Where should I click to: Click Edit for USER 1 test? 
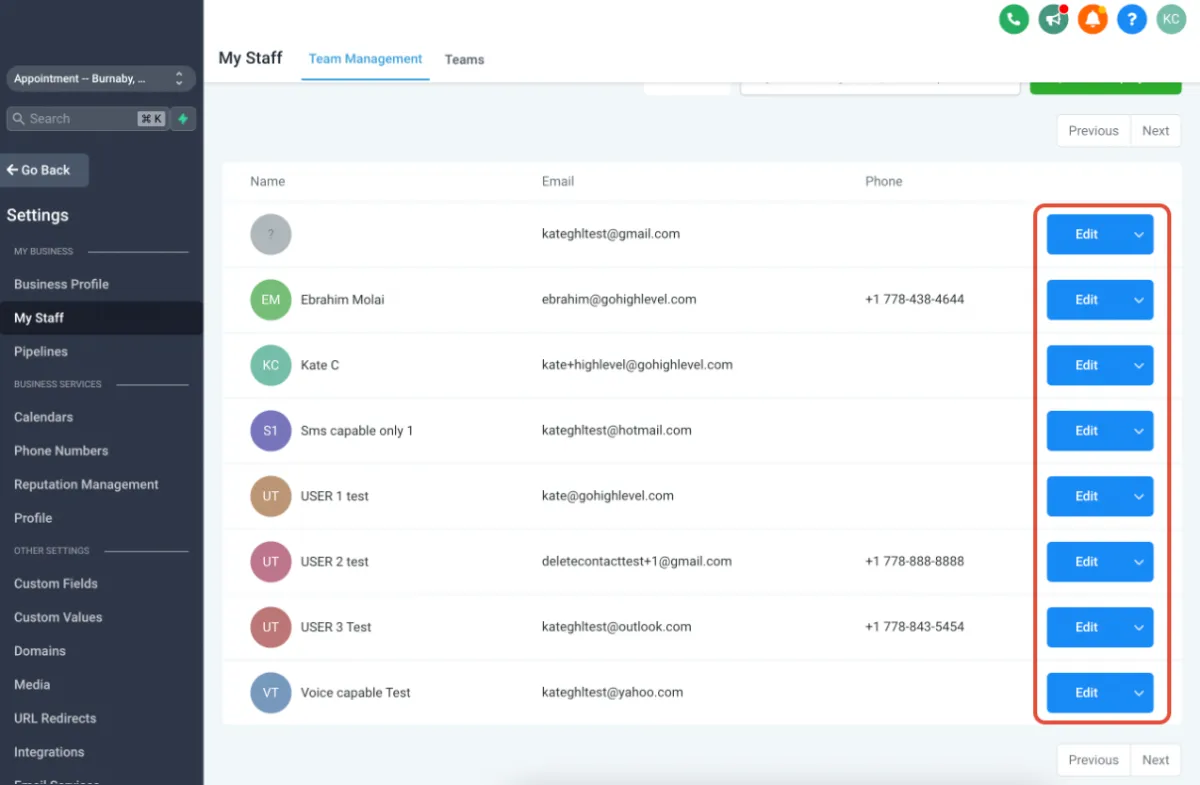tap(1086, 496)
